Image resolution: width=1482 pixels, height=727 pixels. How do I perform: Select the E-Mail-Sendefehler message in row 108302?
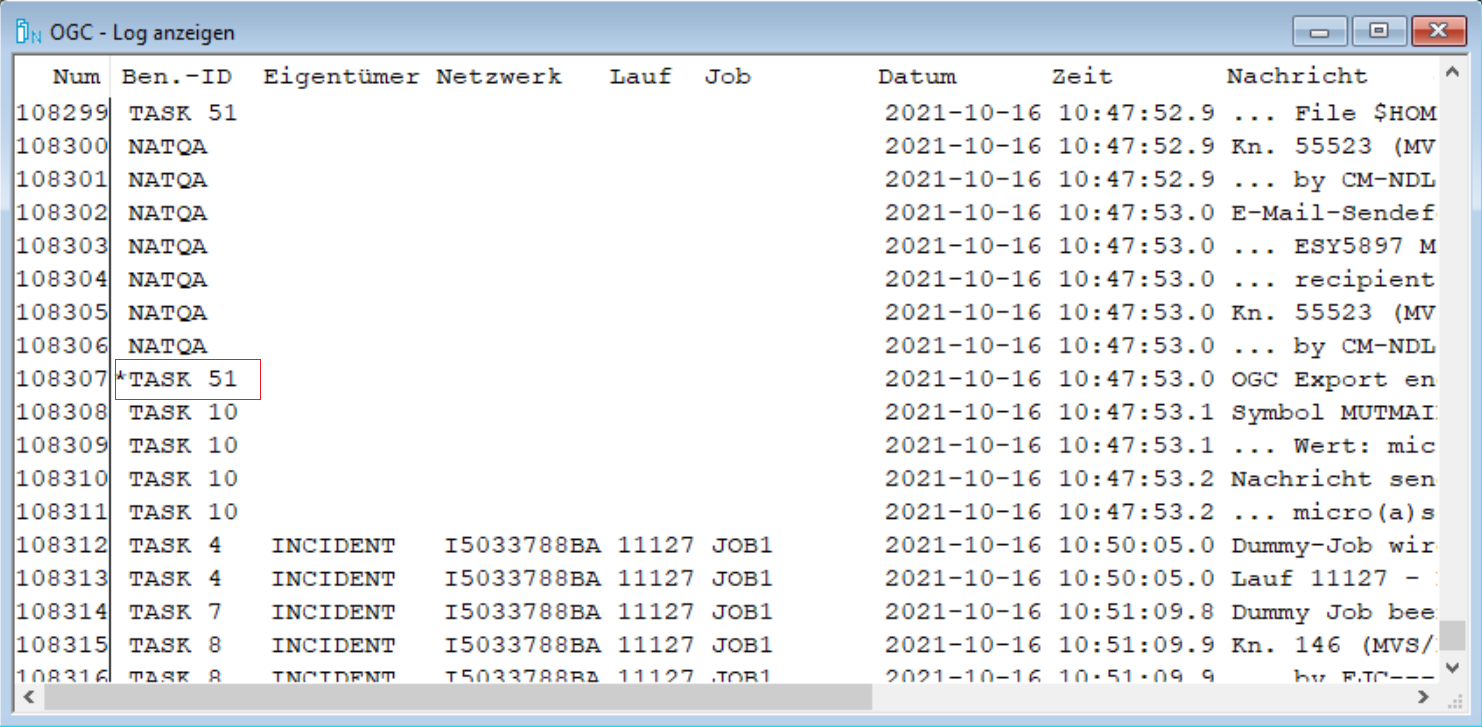tap(1333, 213)
